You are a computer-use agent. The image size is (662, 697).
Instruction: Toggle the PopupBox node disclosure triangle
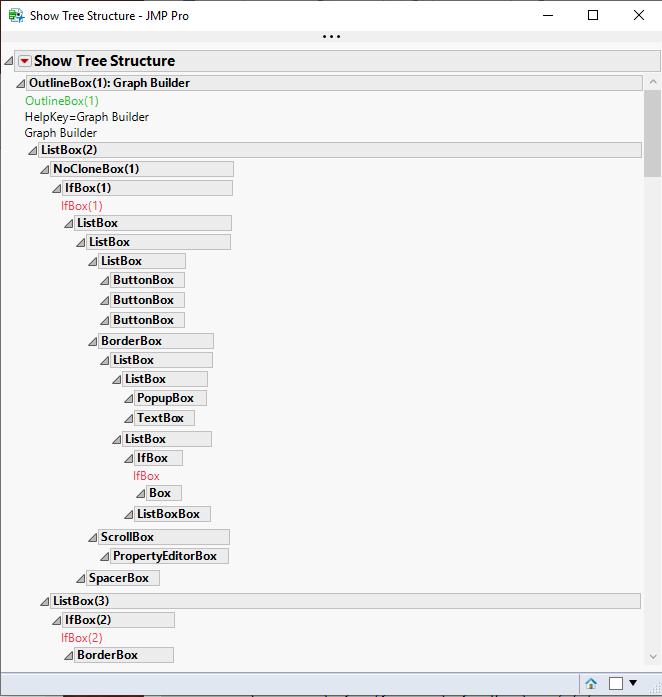(x=128, y=398)
